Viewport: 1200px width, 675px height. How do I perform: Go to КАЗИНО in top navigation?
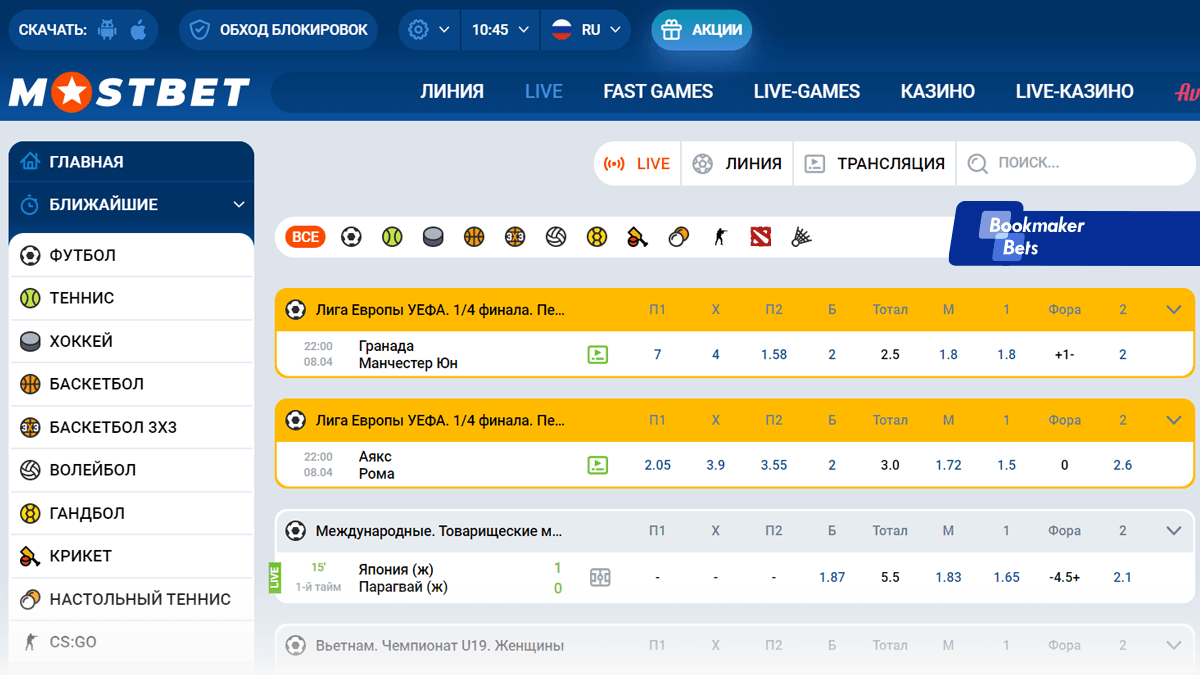(937, 92)
